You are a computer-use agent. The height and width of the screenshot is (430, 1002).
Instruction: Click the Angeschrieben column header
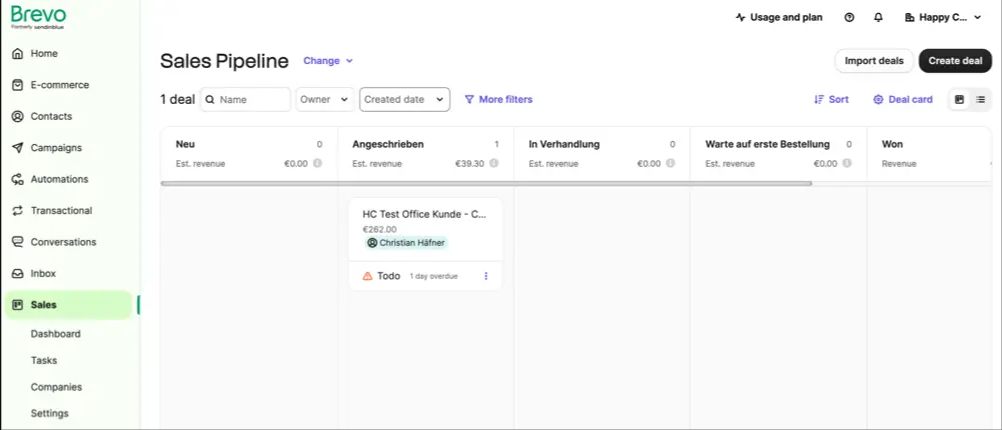click(x=388, y=144)
